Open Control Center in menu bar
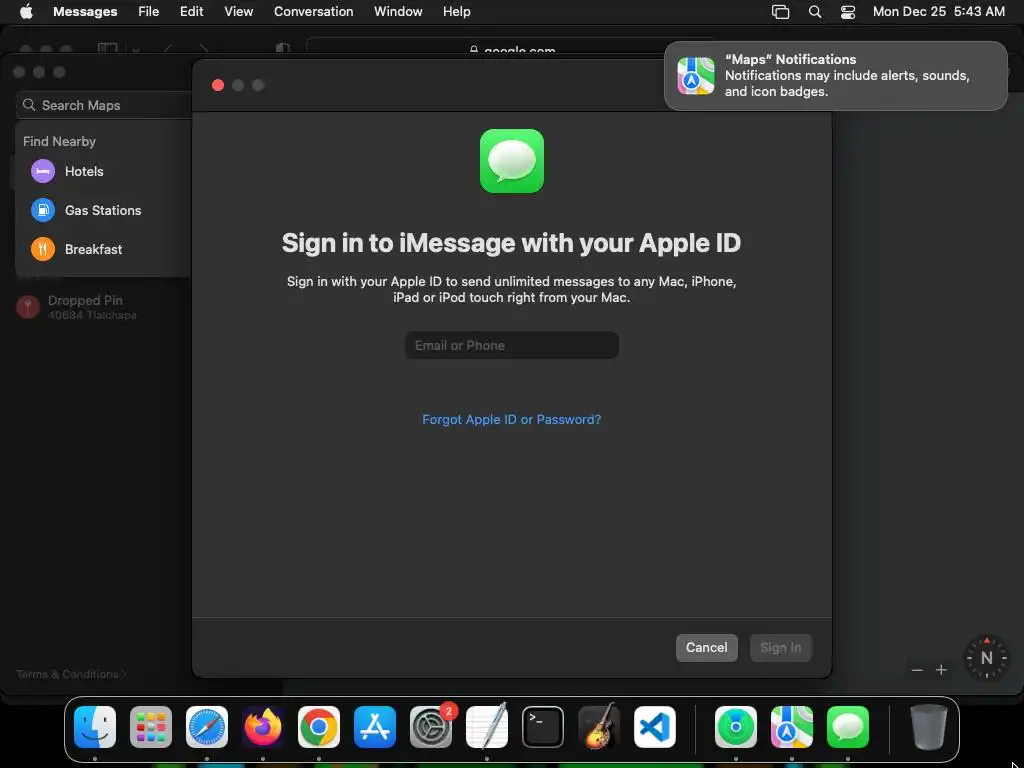This screenshot has width=1024, height=768. point(848,12)
